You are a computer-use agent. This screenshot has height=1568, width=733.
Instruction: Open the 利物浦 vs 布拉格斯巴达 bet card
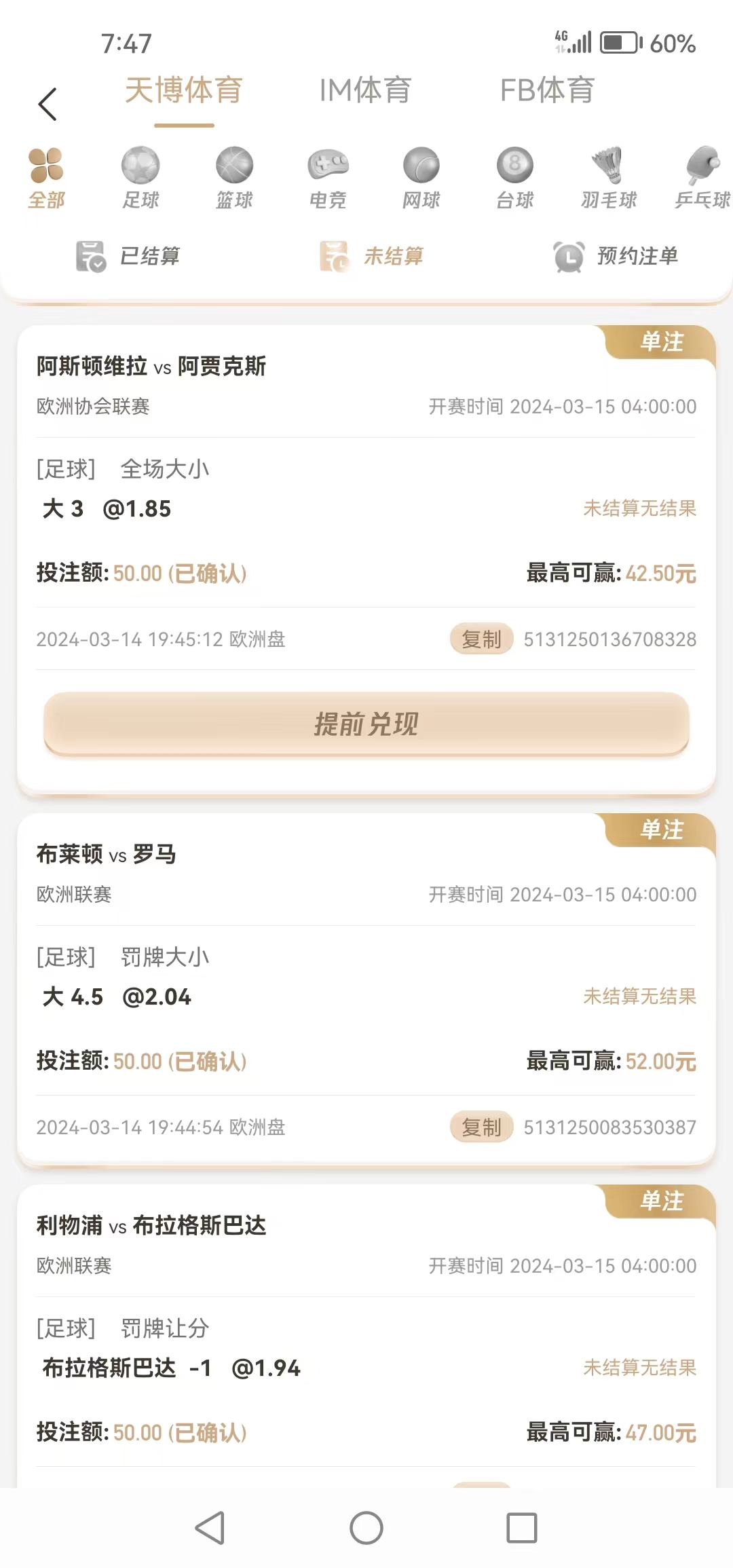151,1226
